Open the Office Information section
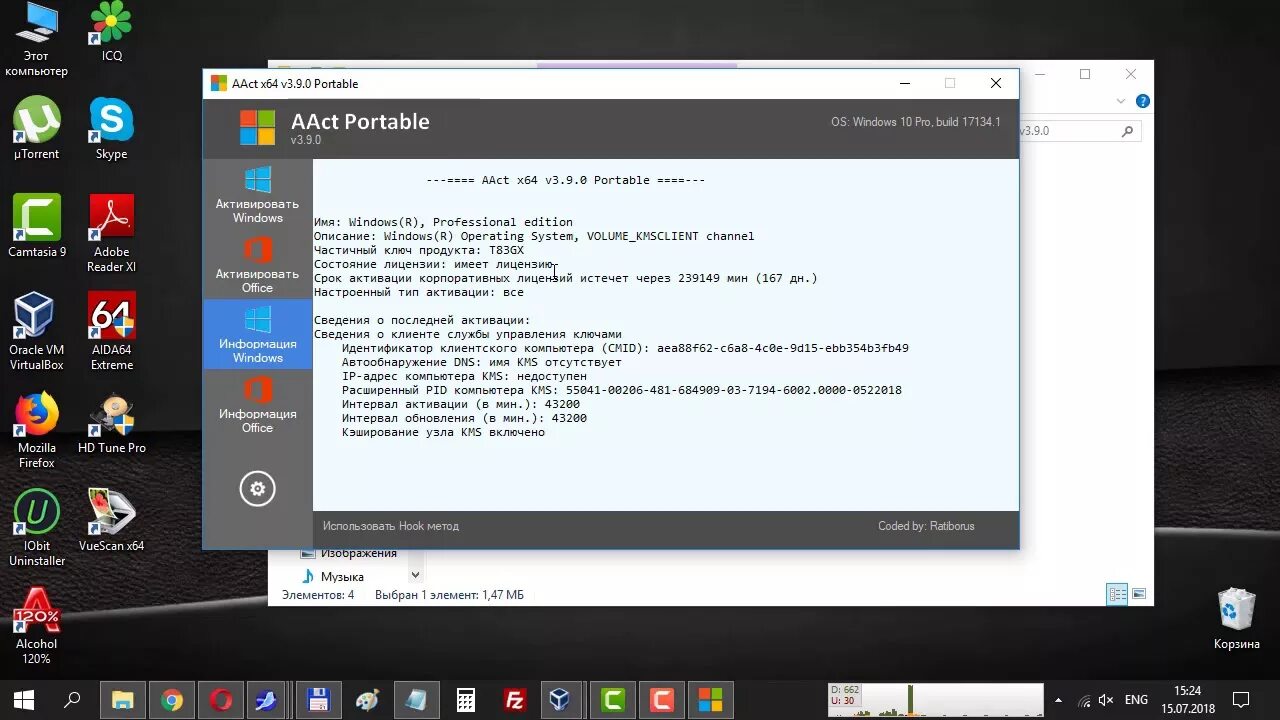 pyautogui.click(x=258, y=405)
